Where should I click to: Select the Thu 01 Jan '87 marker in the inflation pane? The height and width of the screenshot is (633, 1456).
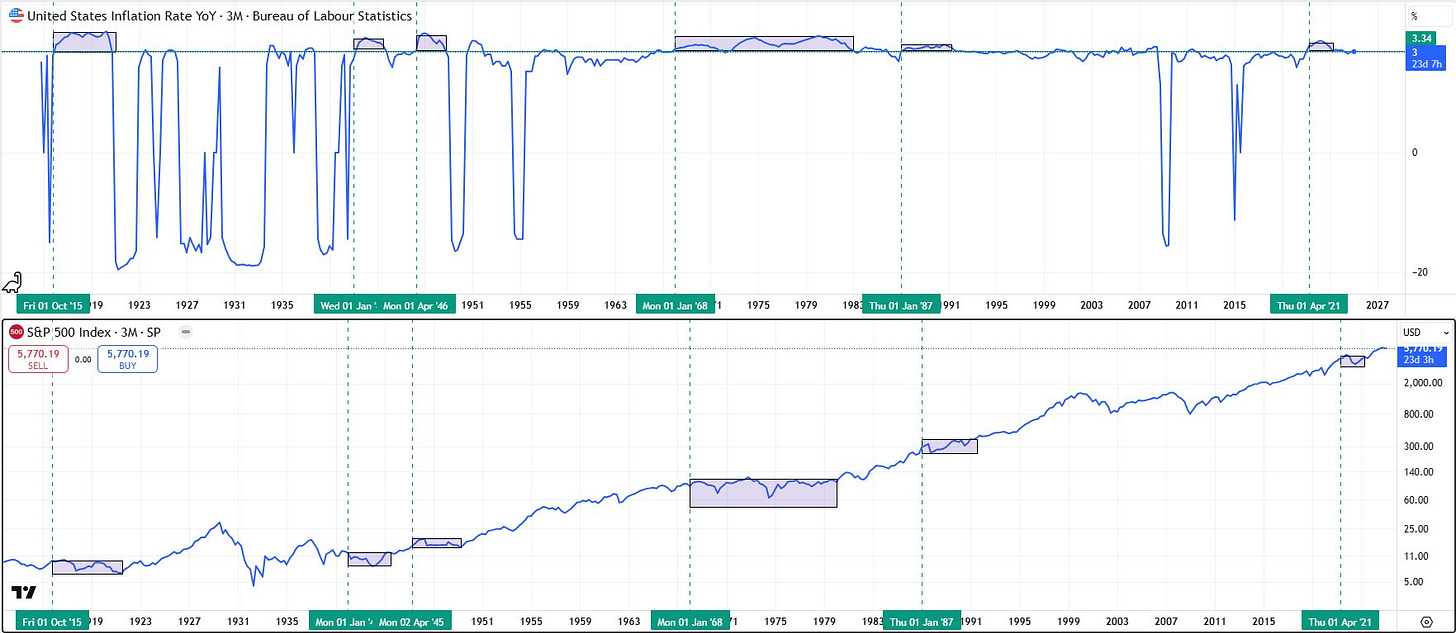pyautogui.click(x=902, y=305)
